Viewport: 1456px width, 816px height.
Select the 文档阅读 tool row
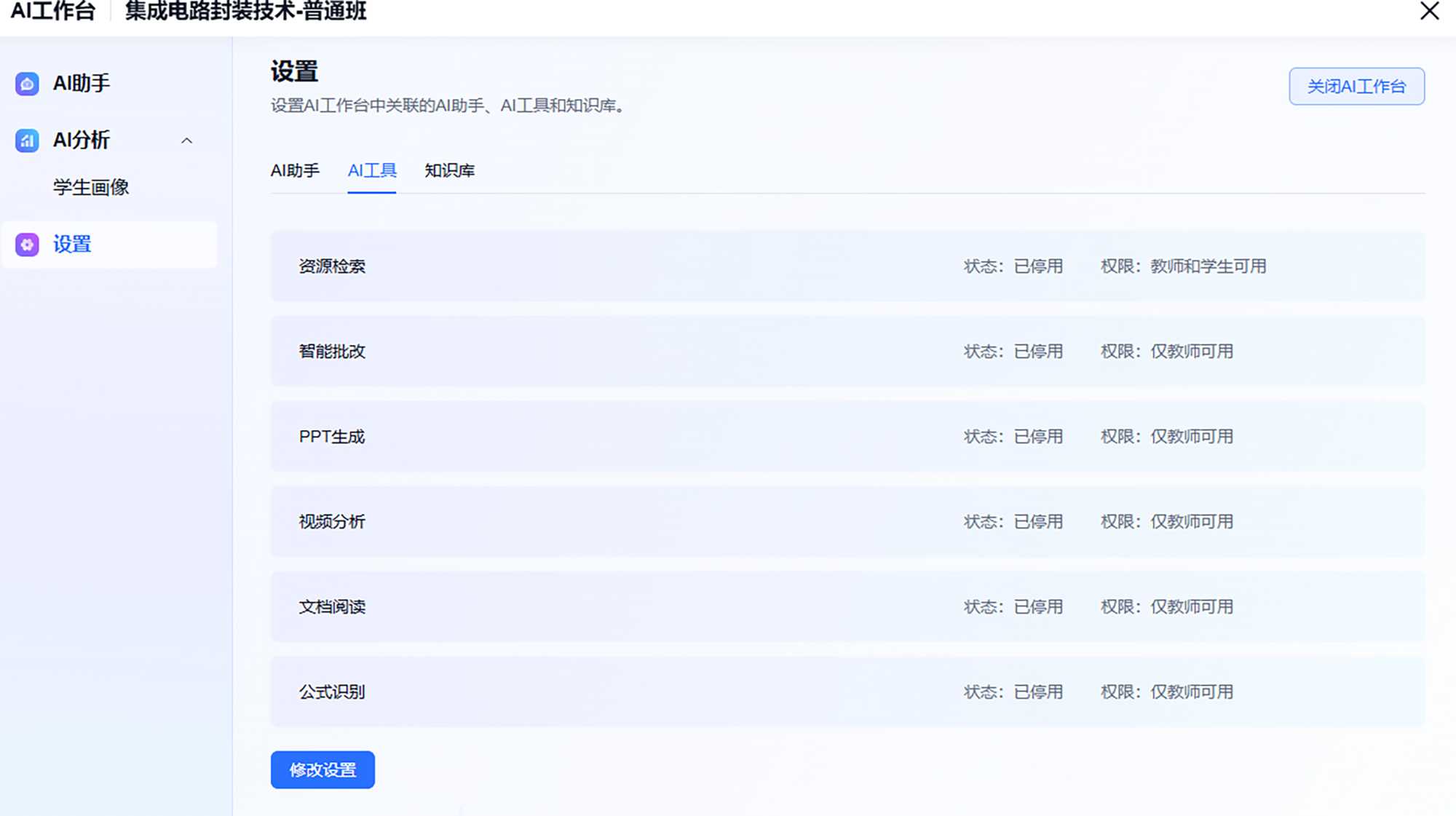click(x=333, y=607)
